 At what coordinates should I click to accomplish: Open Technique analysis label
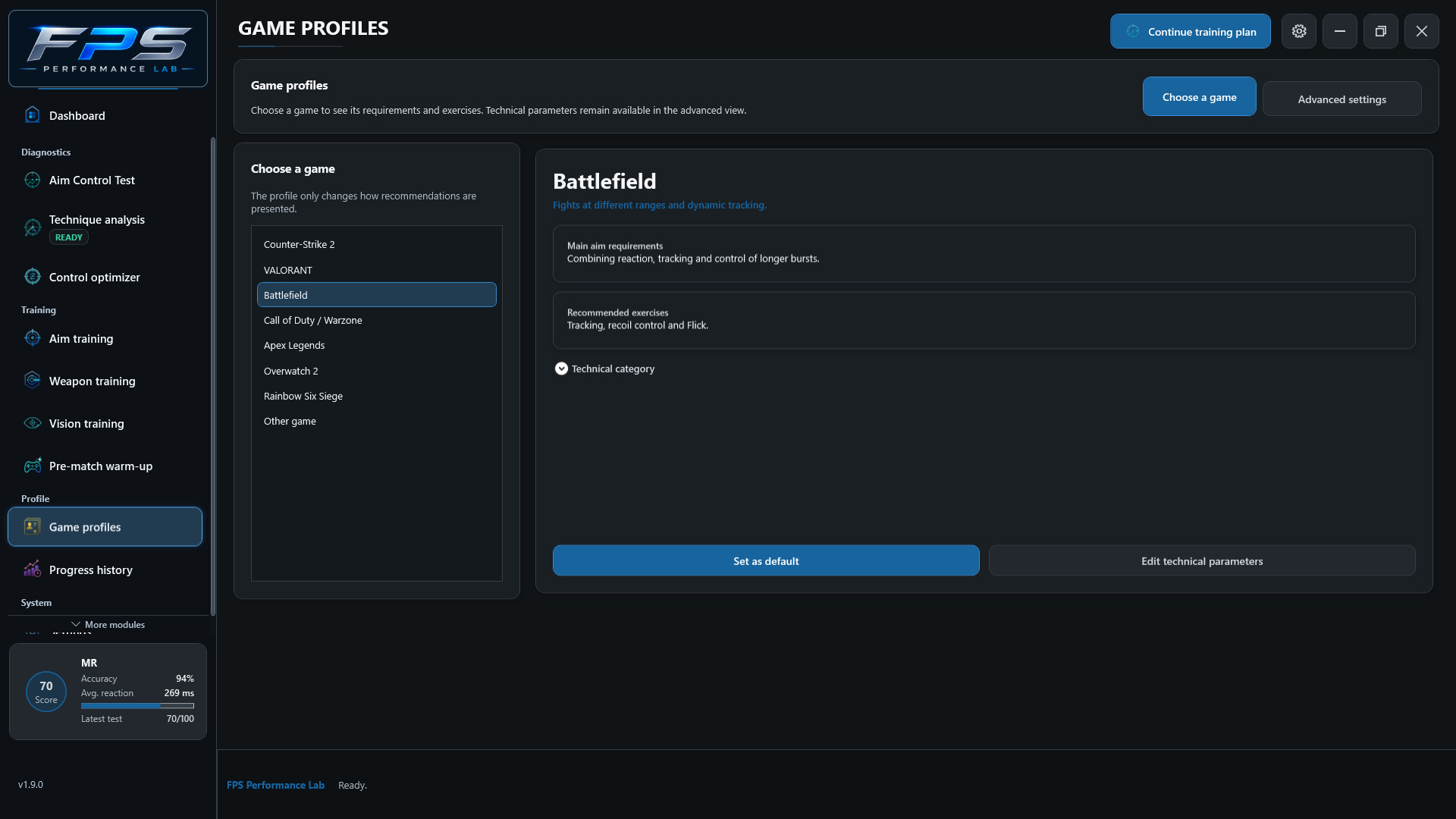(x=96, y=219)
